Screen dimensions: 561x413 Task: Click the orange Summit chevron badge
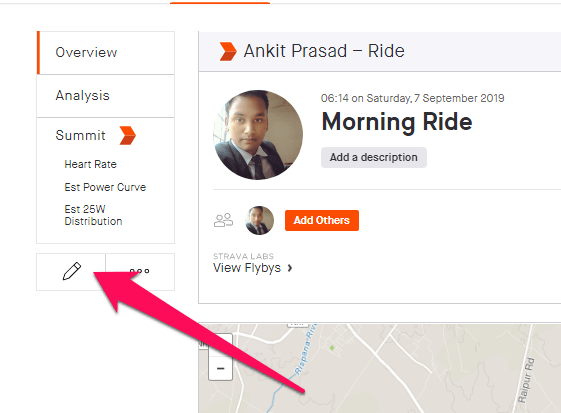128,135
